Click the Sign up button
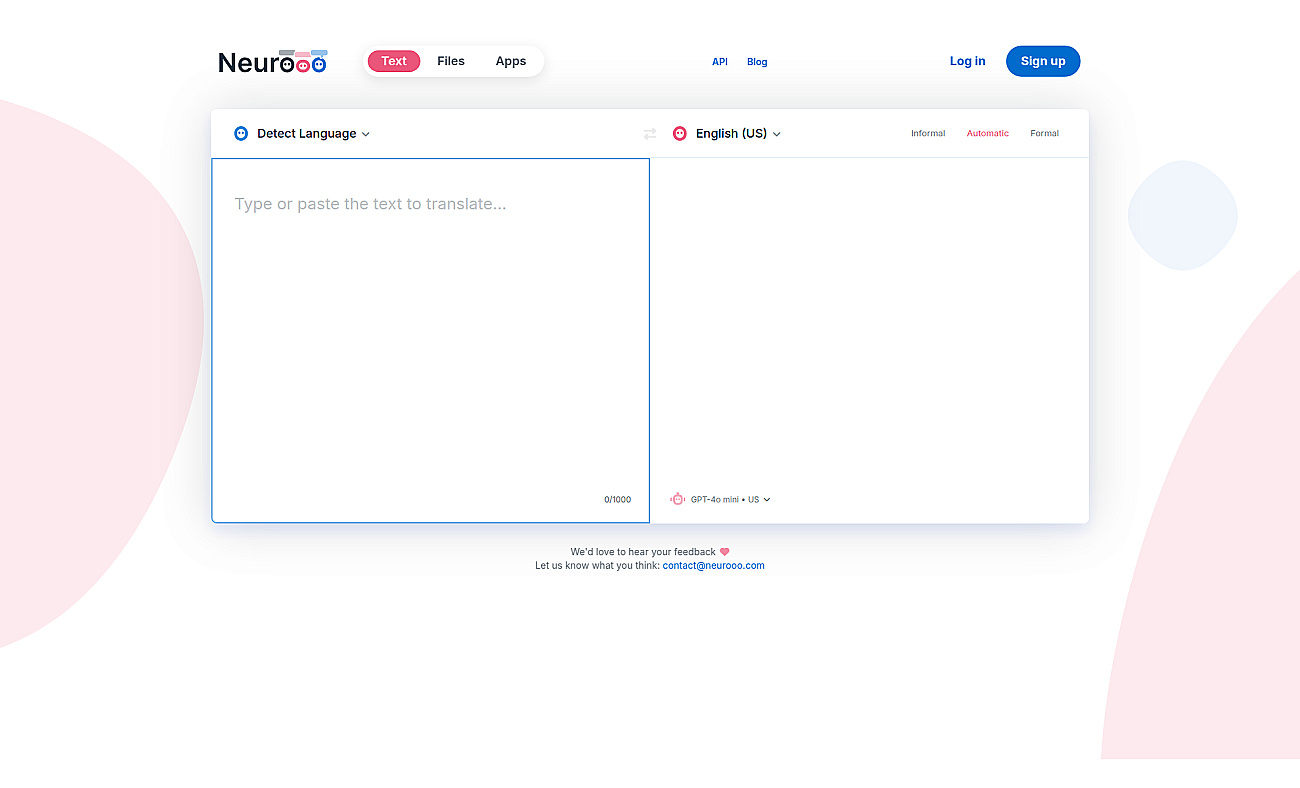 (x=1043, y=61)
